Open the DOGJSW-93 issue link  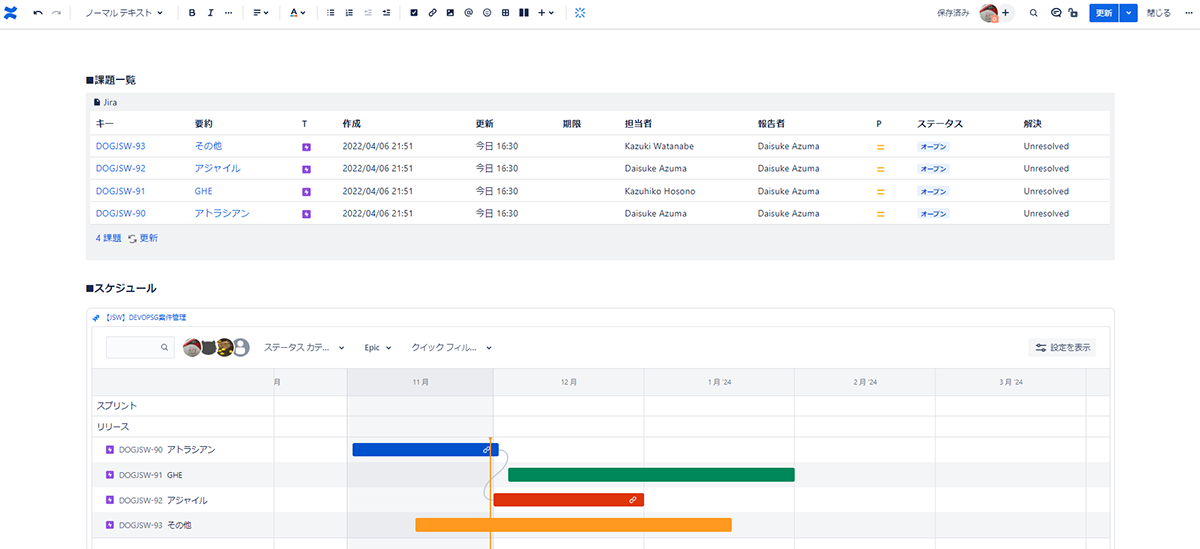(x=120, y=146)
